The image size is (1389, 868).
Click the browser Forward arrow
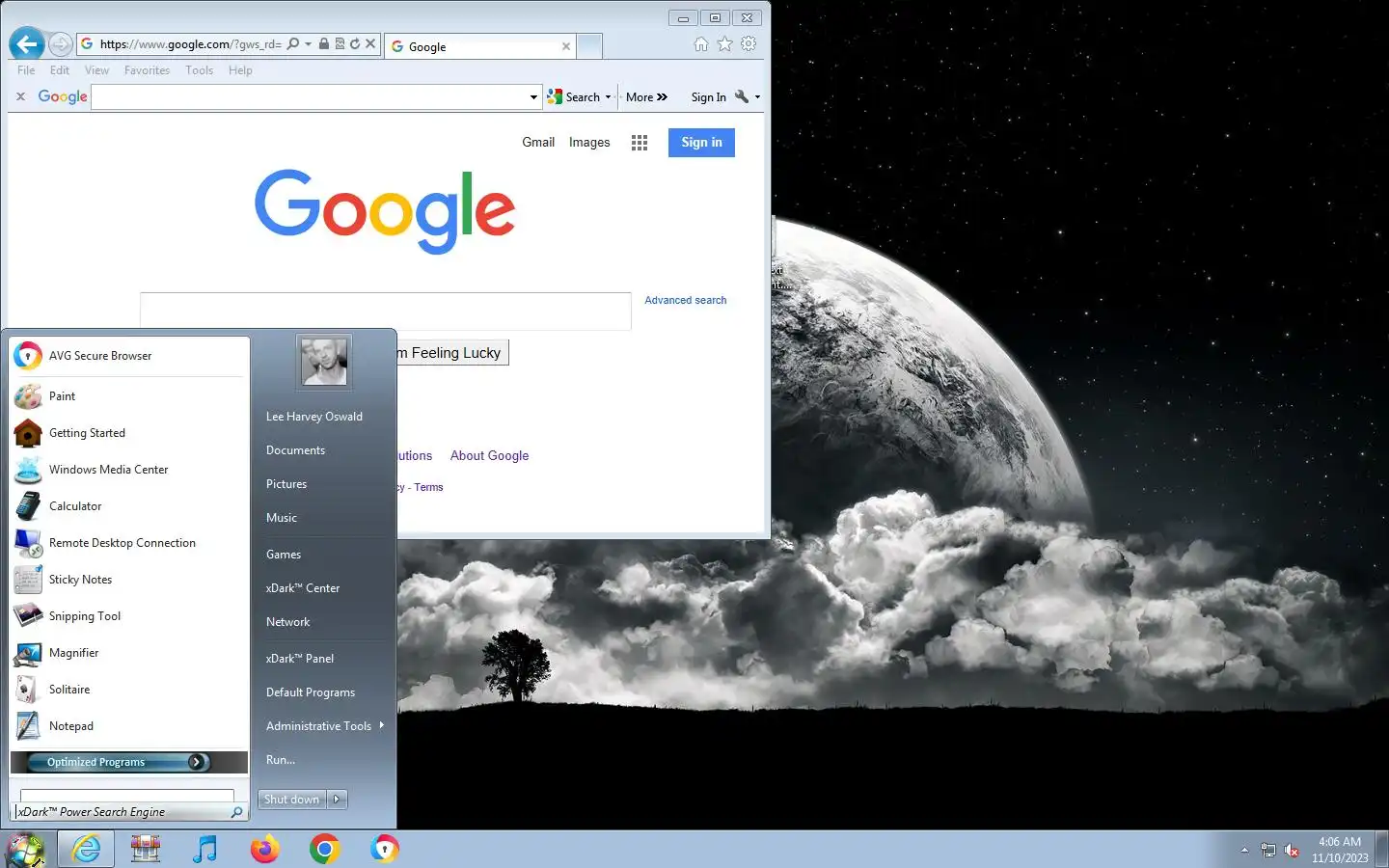click(x=60, y=44)
